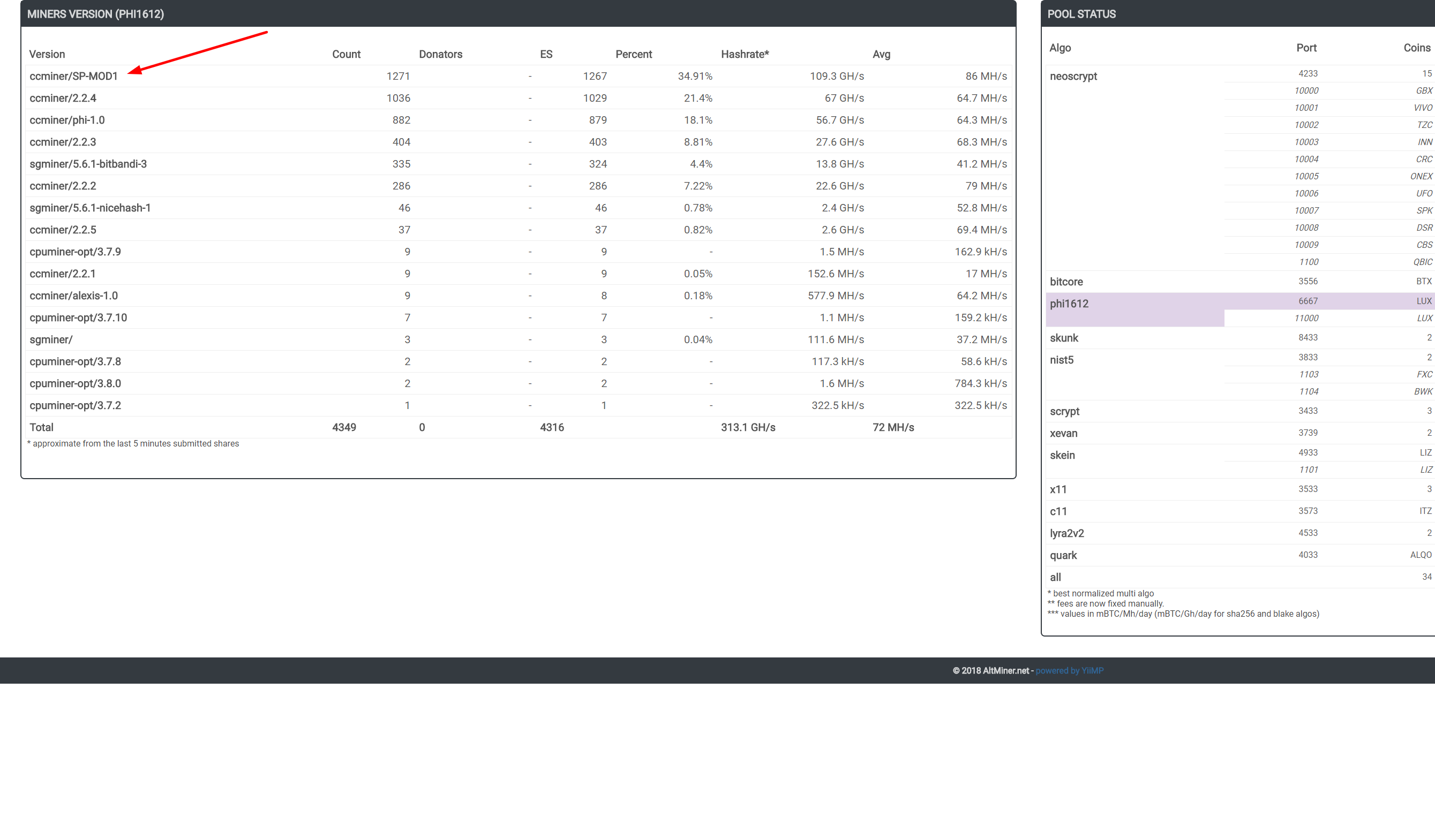
Task: Click the 'best normalized multi algo' footnote
Action: (1101, 594)
